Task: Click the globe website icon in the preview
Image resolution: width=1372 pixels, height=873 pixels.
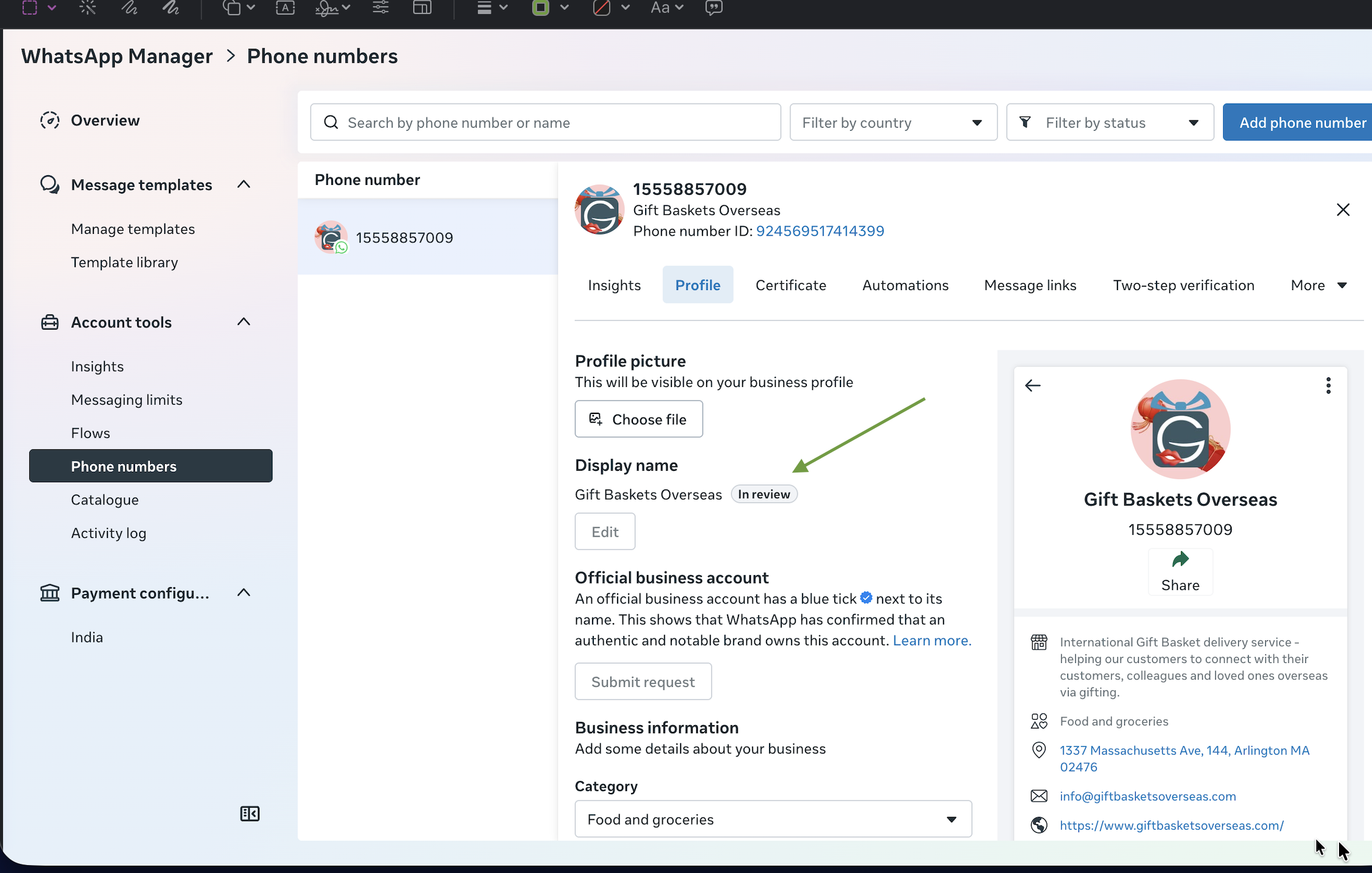Action: 1039,825
